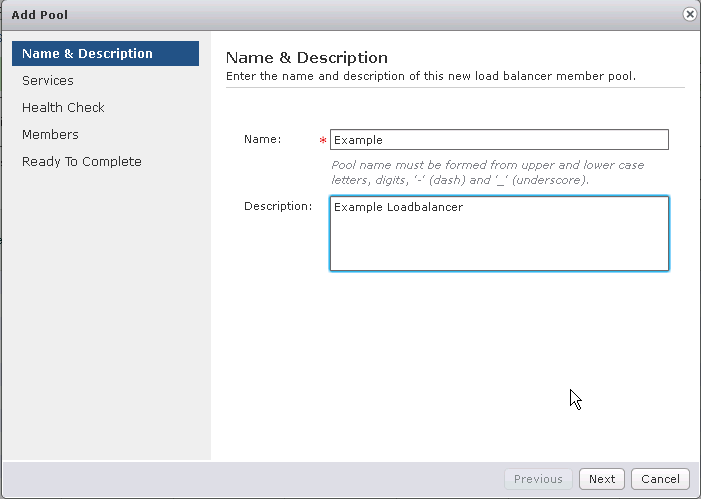Click the Name: field label
The width and height of the screenshot is (701, 499).
click(263, 140)
